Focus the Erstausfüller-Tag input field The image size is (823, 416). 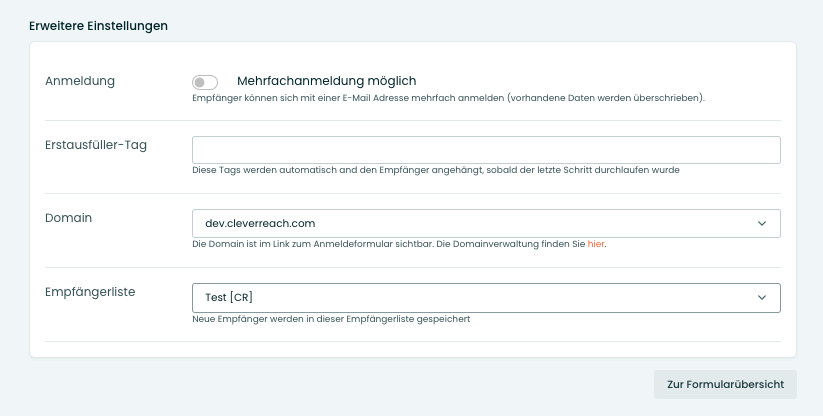(x=486, y=150)
